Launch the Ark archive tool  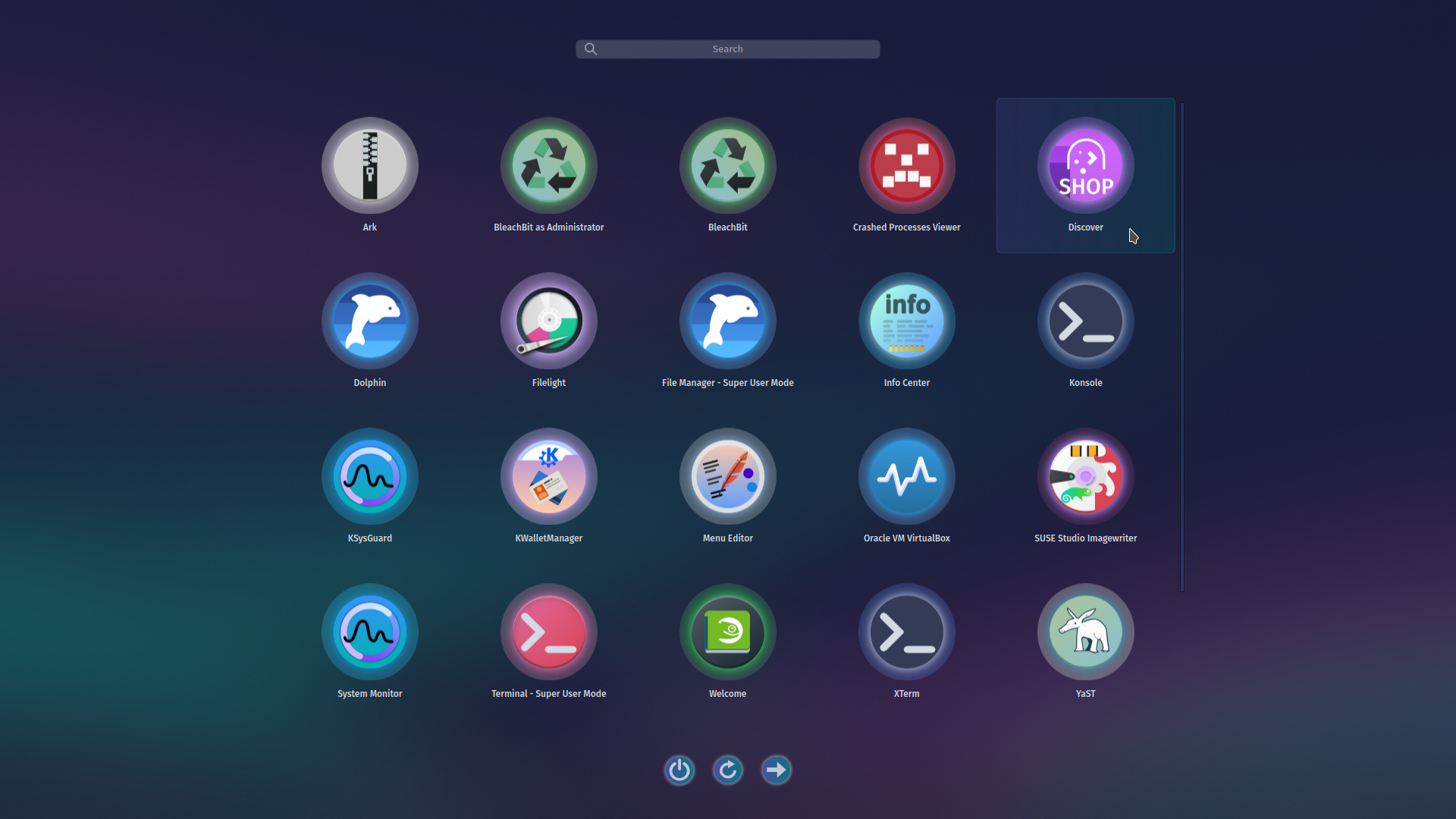pyautogui.click(x=370, y=166)
